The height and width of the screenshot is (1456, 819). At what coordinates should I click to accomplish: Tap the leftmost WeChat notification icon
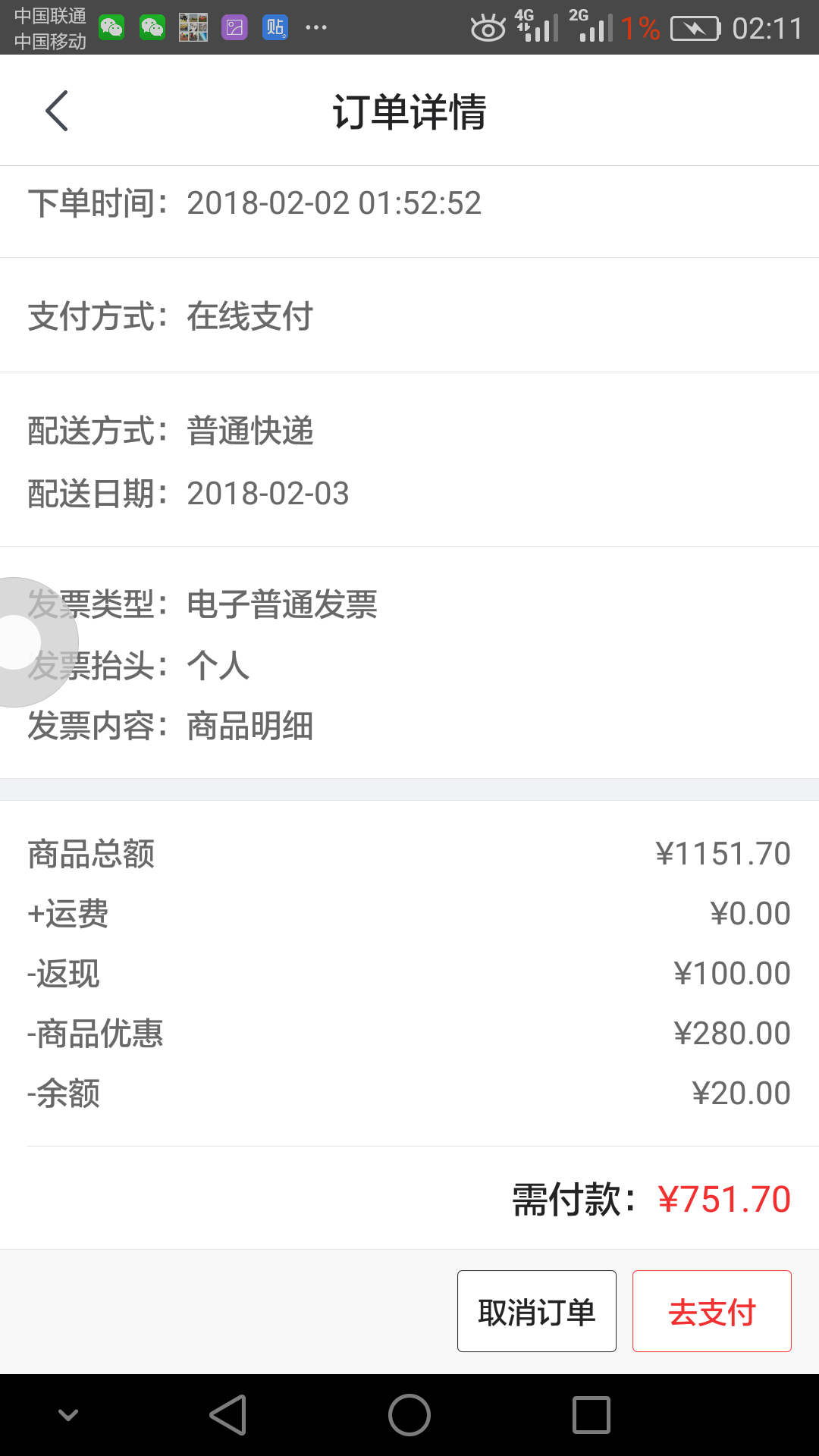[111, 28]
